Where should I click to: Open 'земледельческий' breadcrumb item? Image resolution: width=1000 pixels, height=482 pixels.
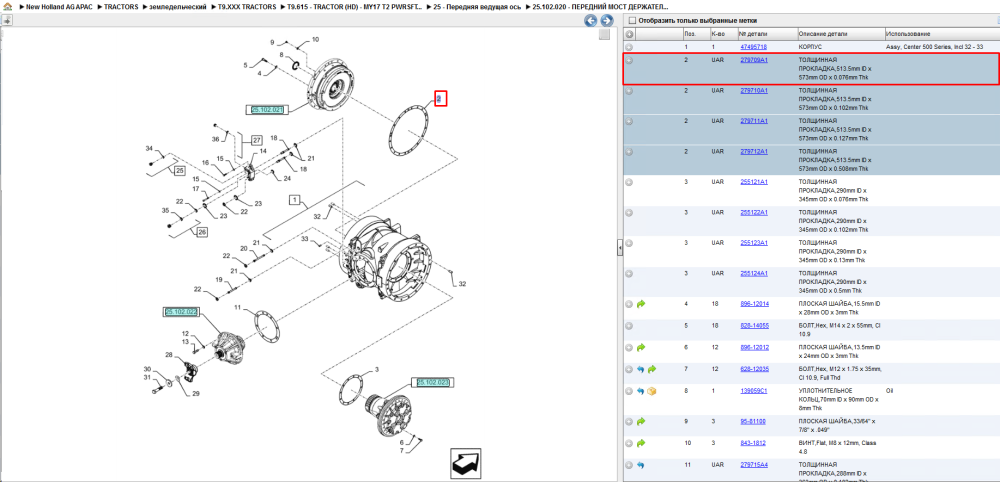click(x=178, y=6)
